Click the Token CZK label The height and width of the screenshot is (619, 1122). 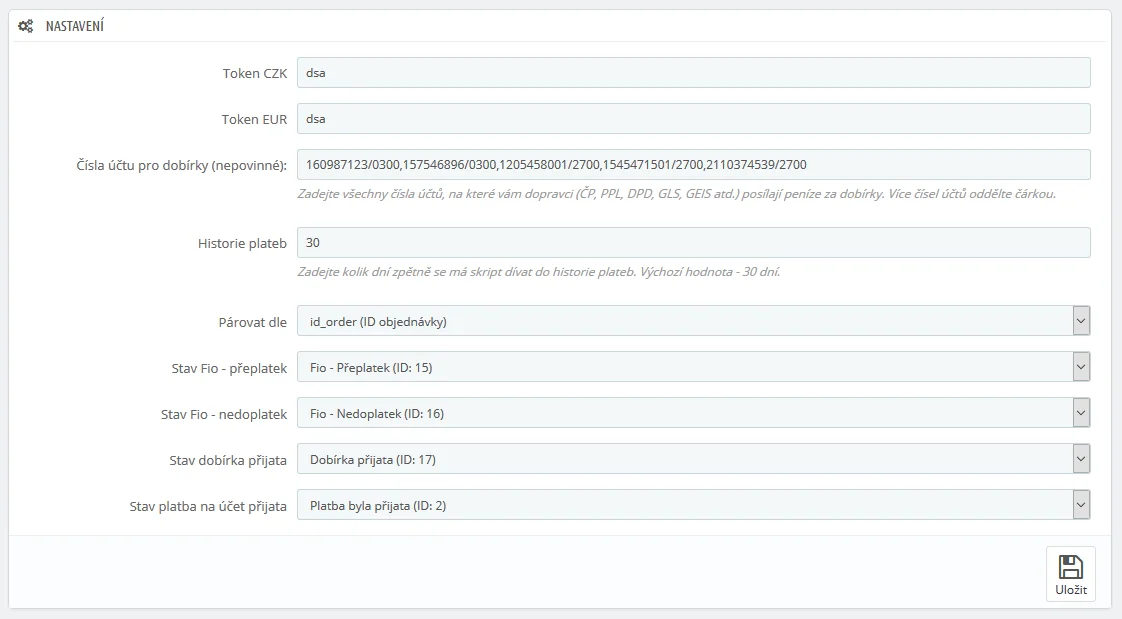coord(254,74)
